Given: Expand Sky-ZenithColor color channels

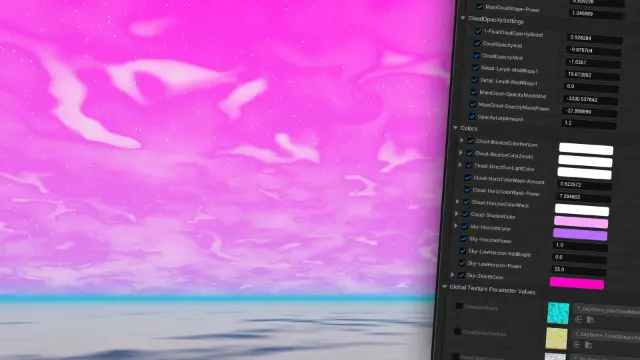Looking at the screenshot, I should 453,275.
